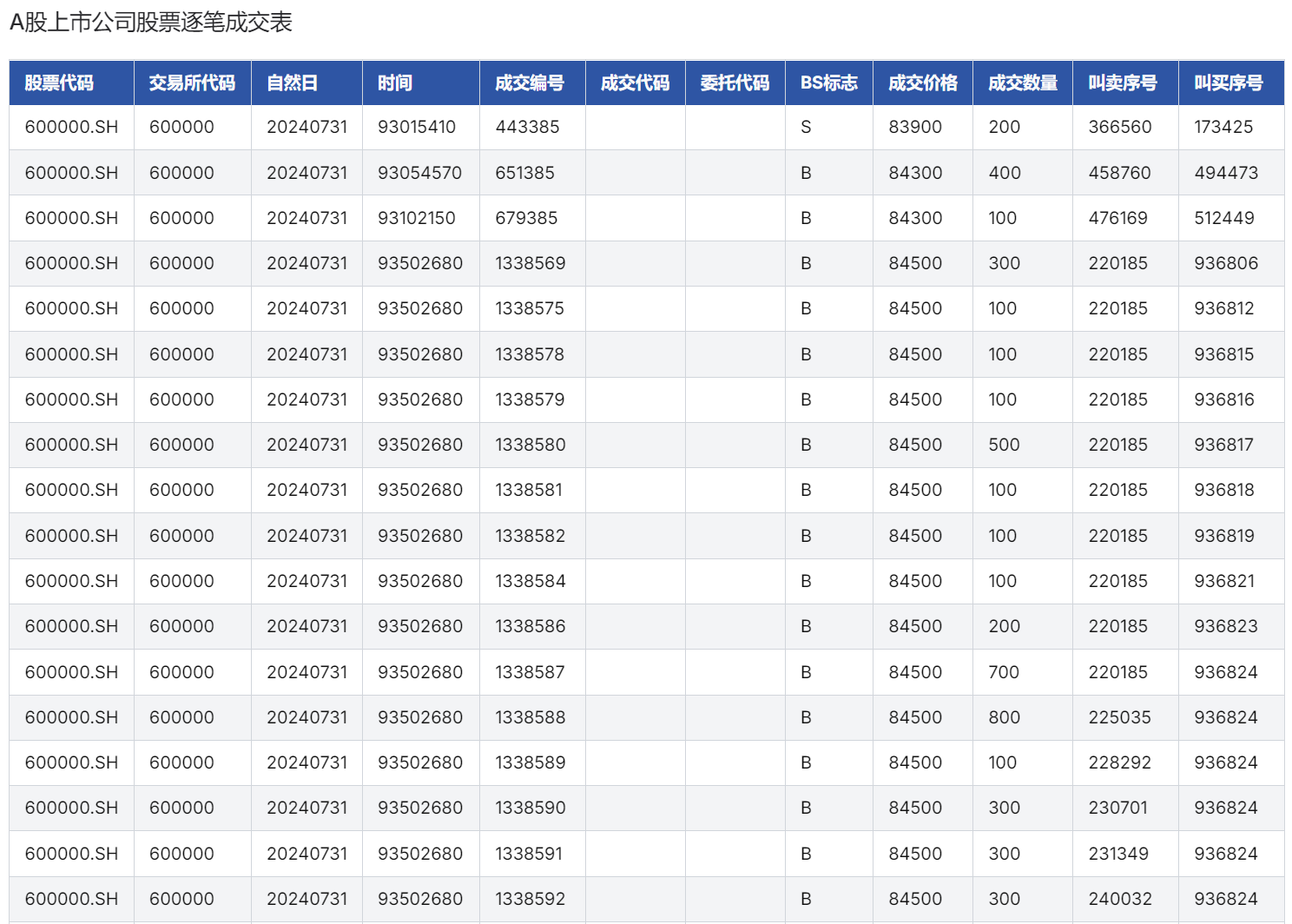1292x924 pixels.
Task: Click buy order number 936816
Action: [1224, 399]
